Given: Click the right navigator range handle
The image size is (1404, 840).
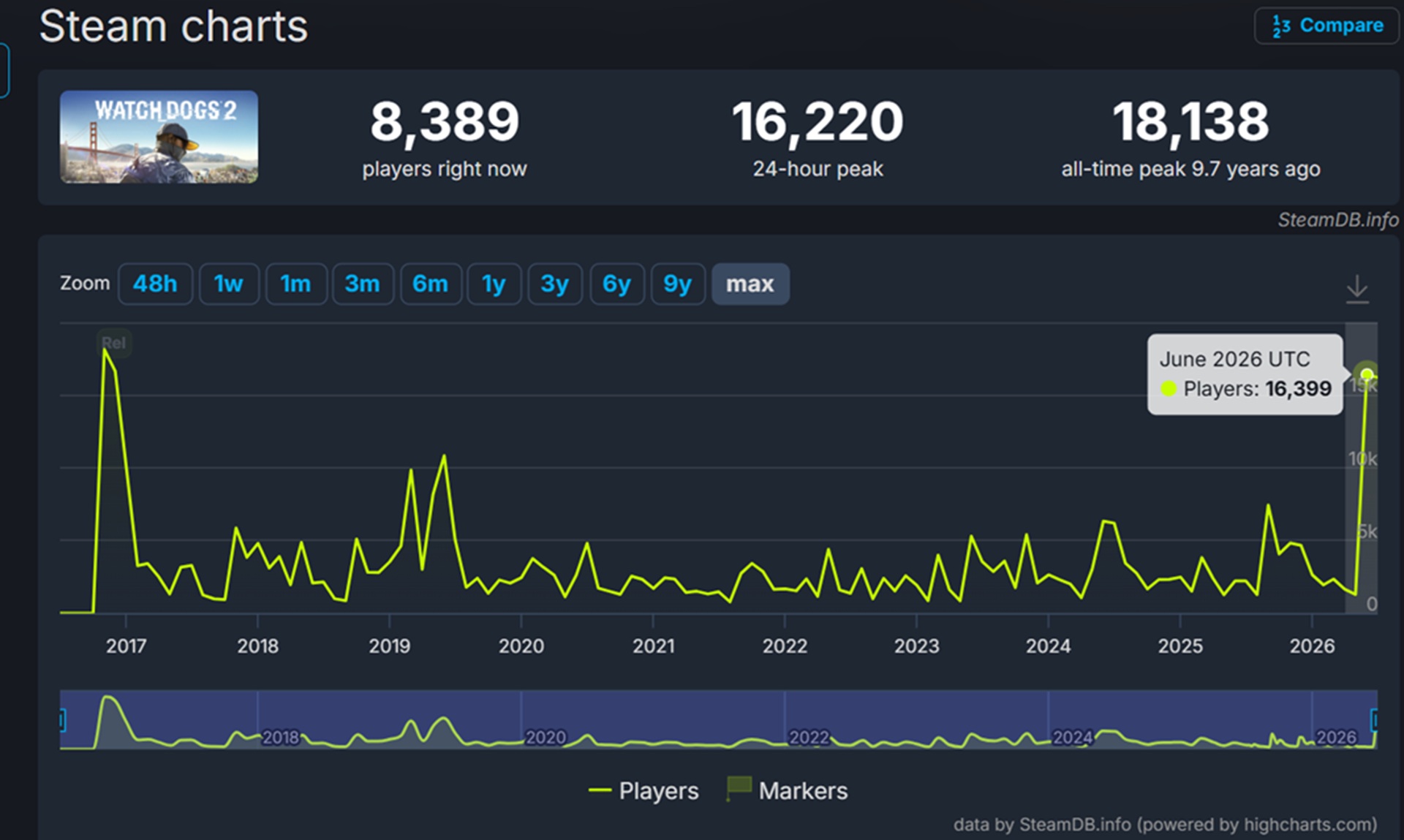Looking at the screenshot, I should click(x=1374, y=720).
